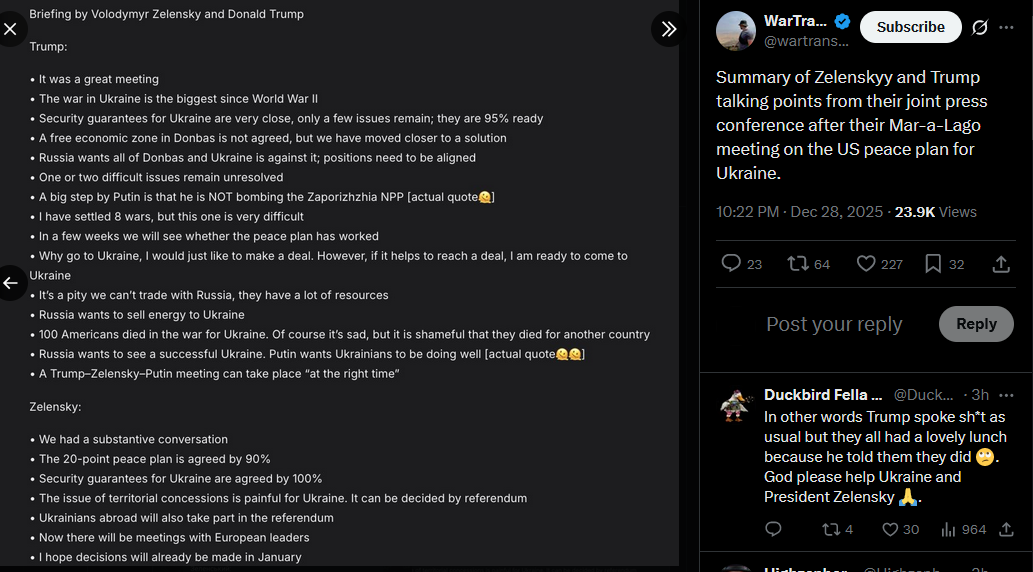This screenshot has height=572, width=1033.
Task: Like Duckbird Fella's reply
Action: pyautogui.click(x=890, y=529)
